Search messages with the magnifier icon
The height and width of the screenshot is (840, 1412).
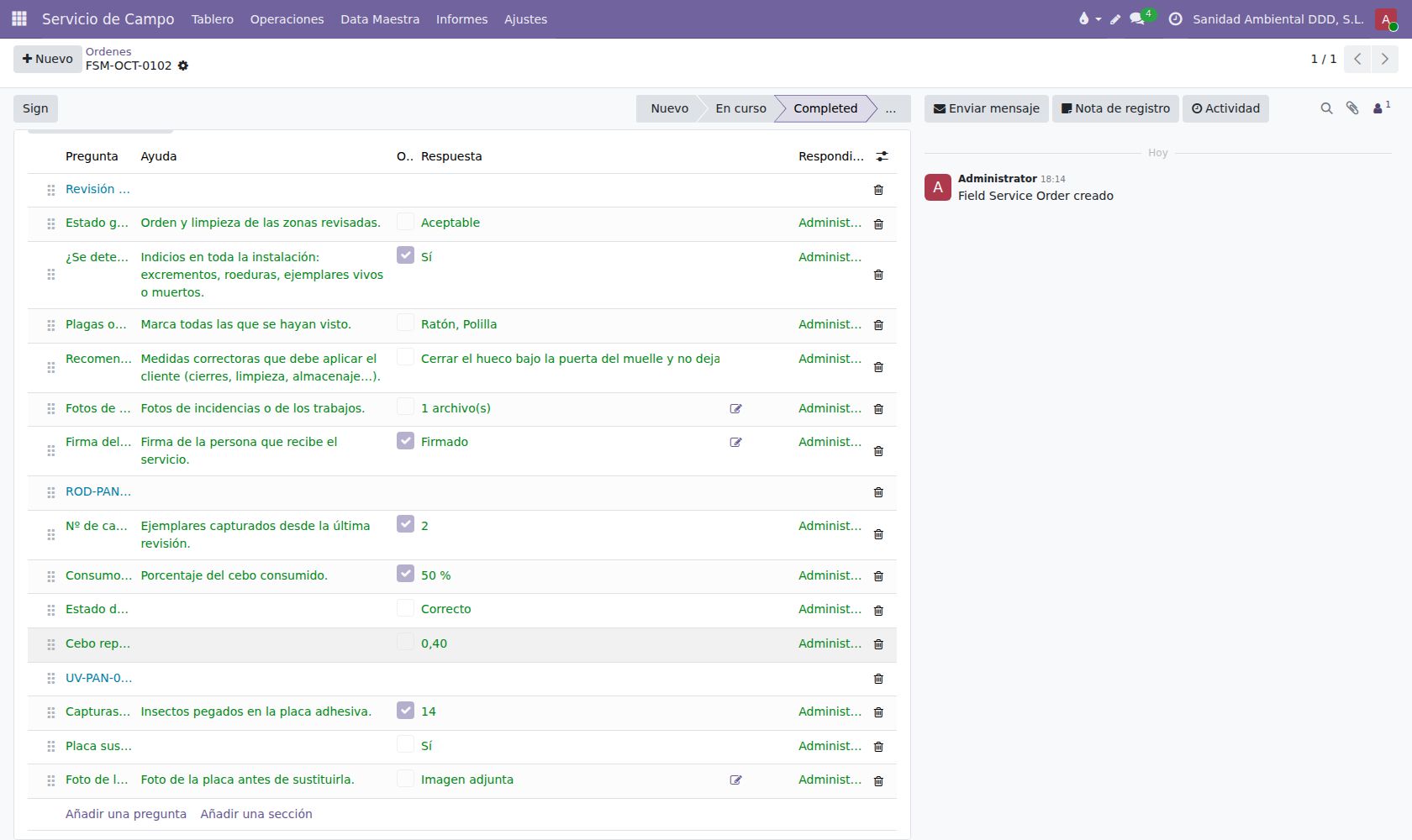click(1326, 108)
